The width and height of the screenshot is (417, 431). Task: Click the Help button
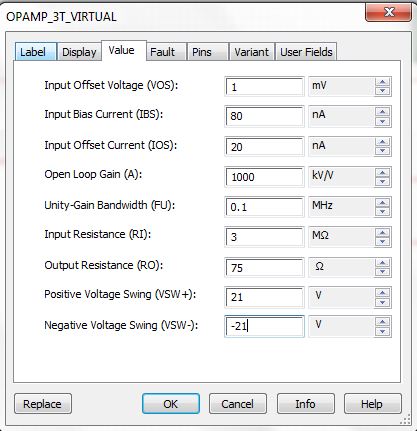tap(373, 404)
